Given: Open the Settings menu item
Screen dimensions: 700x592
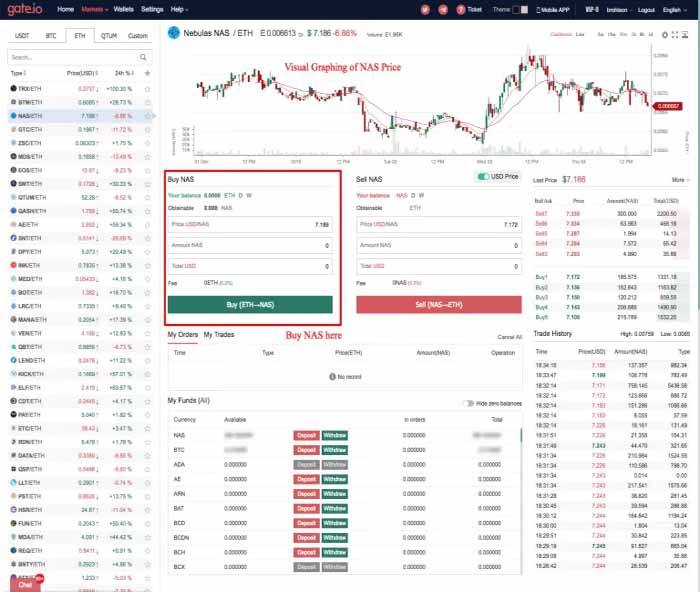Looking at the screenshot, I should (152, 9).
